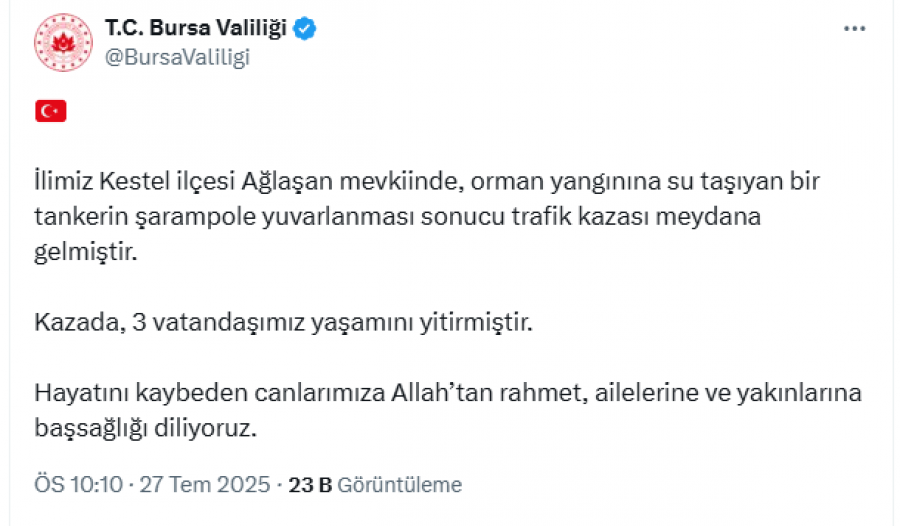This screenshot has width=900, height=526.
Task: Open the Bursa Valiliği profile avatar
Action: click(x=63, y=42)
